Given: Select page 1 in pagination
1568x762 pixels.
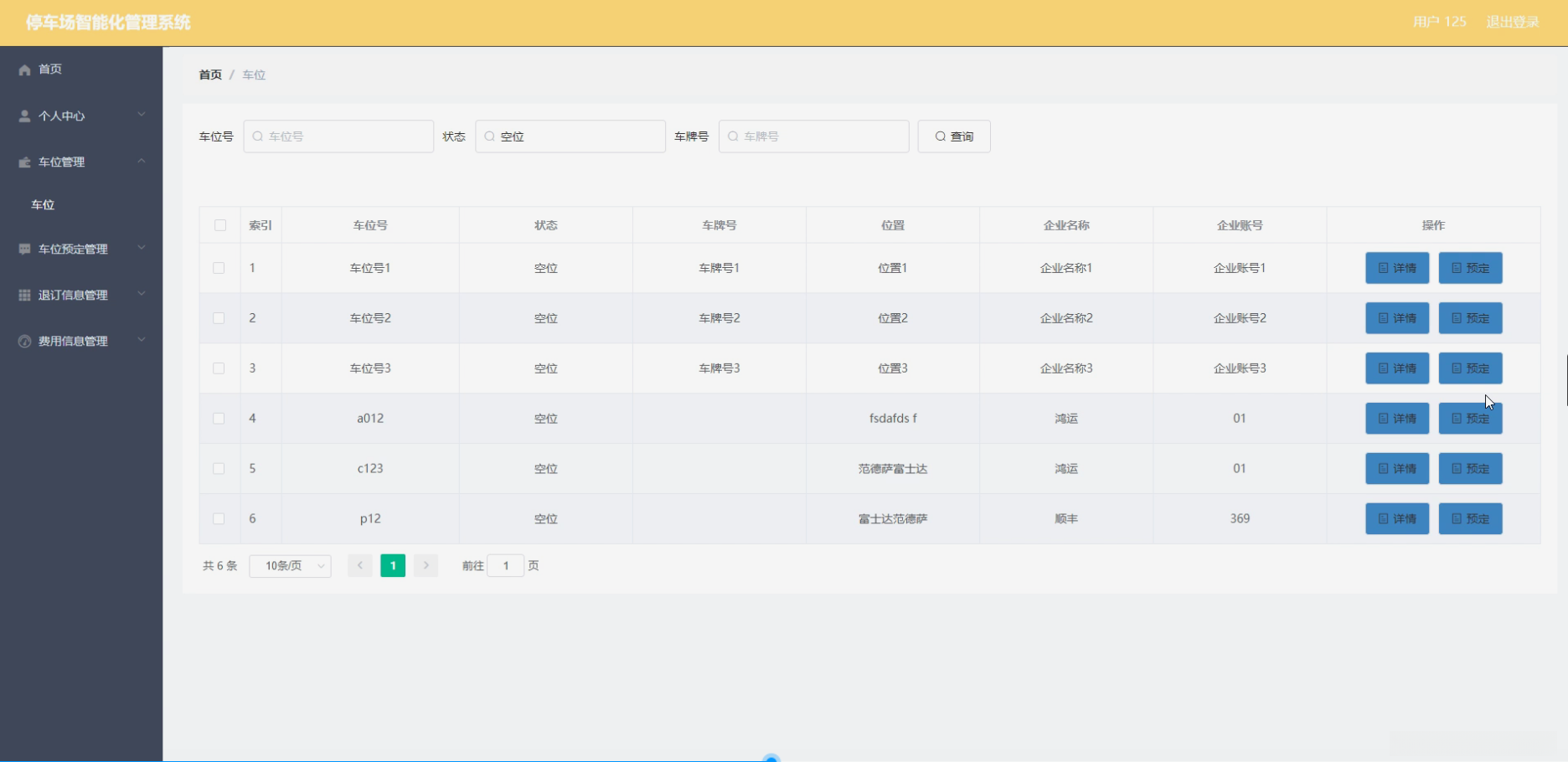Looking at the screenshot, I should pos(393,566).
